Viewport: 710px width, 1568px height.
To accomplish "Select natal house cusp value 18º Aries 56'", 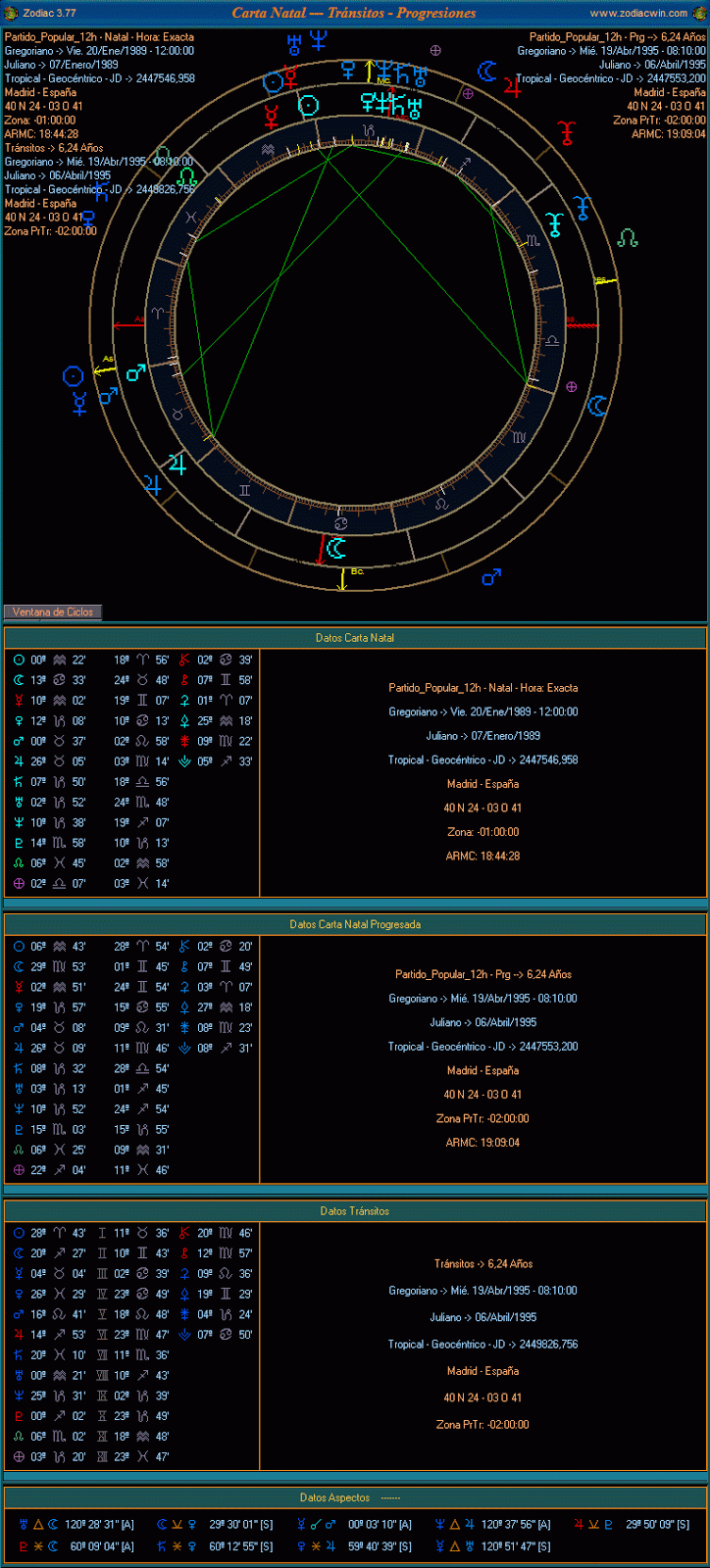I will tap(141, 660).
